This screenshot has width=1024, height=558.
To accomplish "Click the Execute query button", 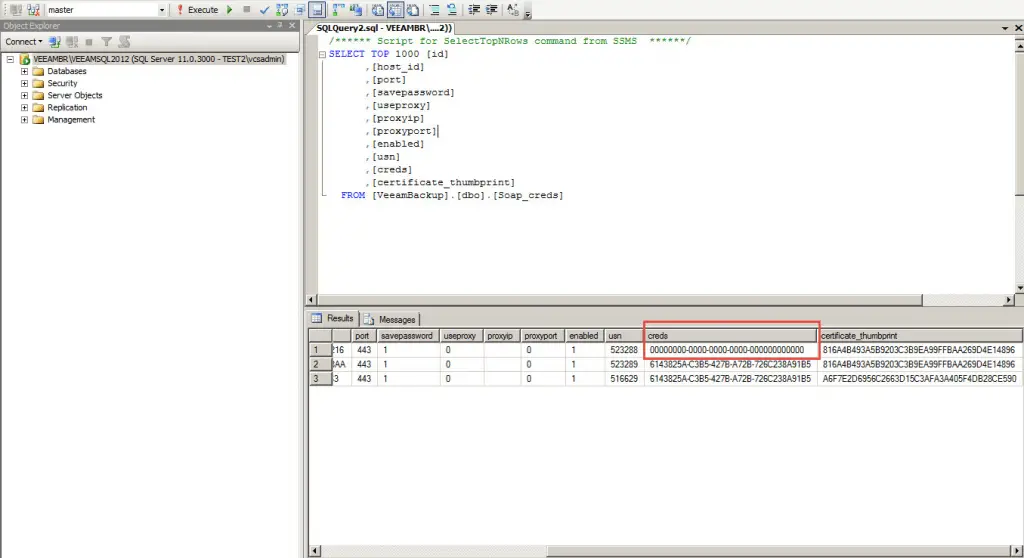I will 198,10.
